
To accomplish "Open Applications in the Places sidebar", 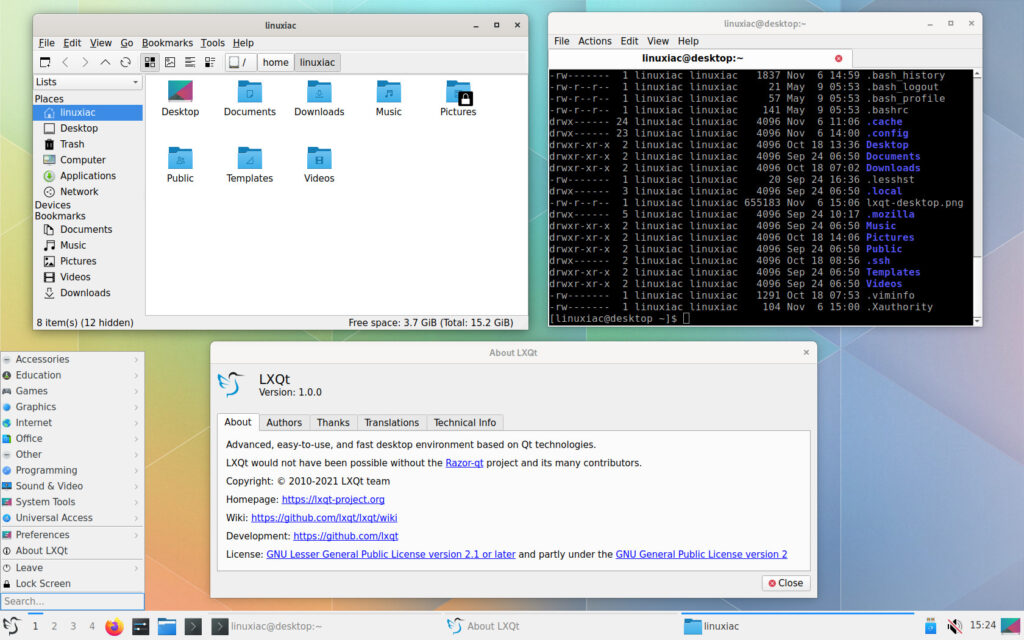I will tap(88, 176).
